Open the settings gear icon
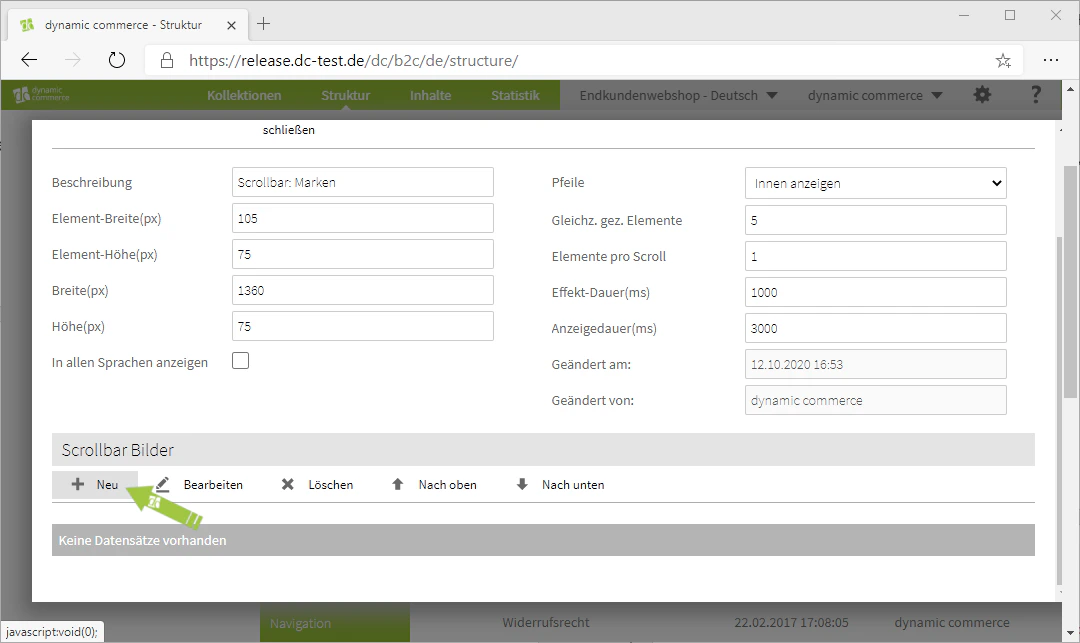Viewport: 1080px width, 643px height. (x=982, y=95)
